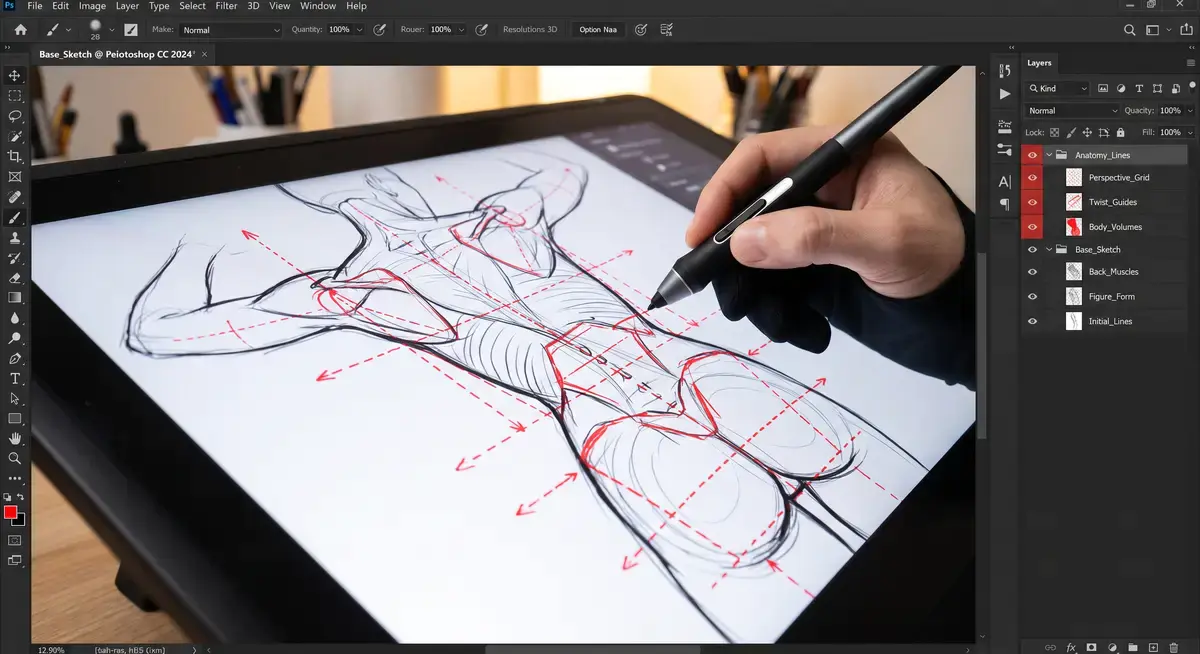Open the Paragraph panel icon

(x=1005, y=204)
